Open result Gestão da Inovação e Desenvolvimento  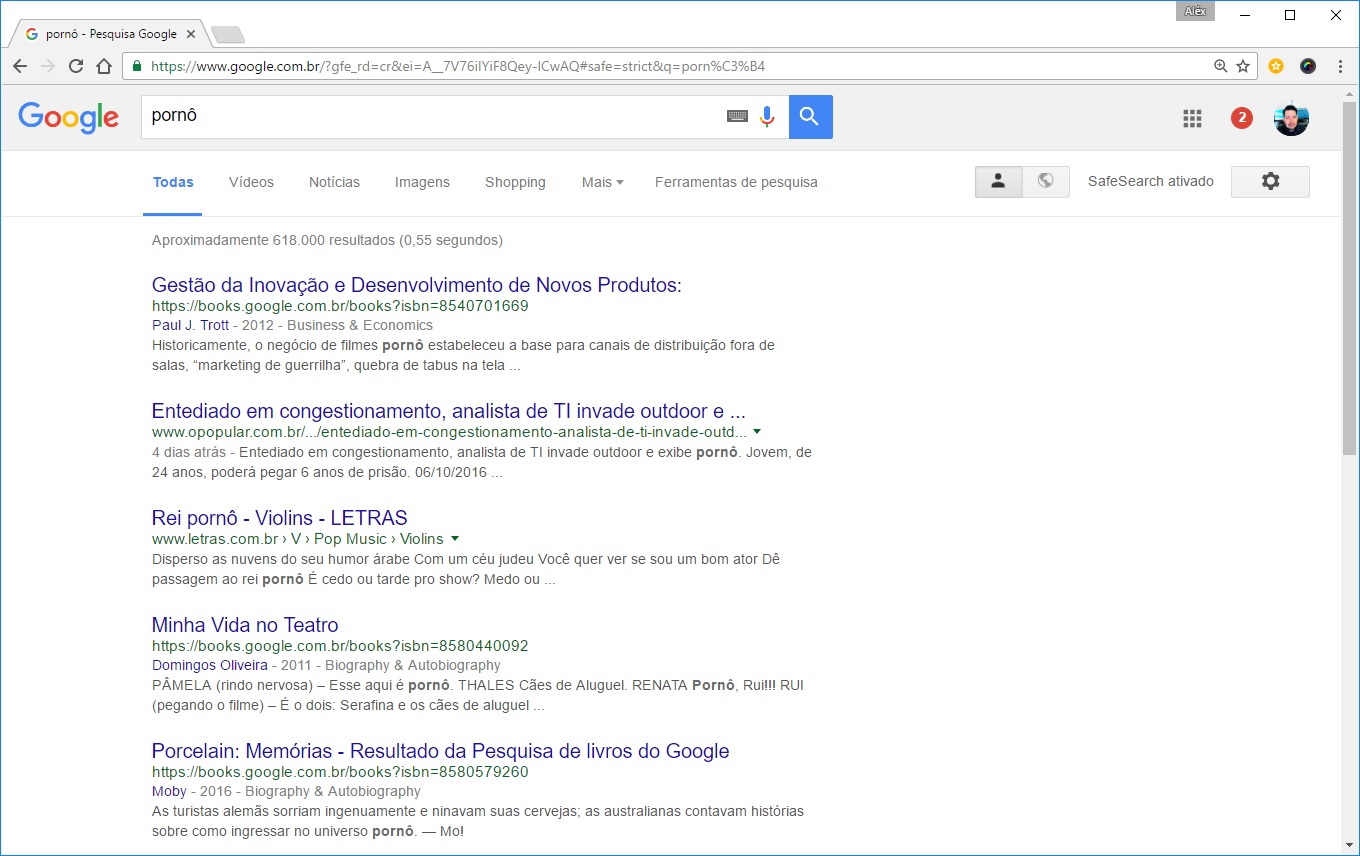point(417,285)
